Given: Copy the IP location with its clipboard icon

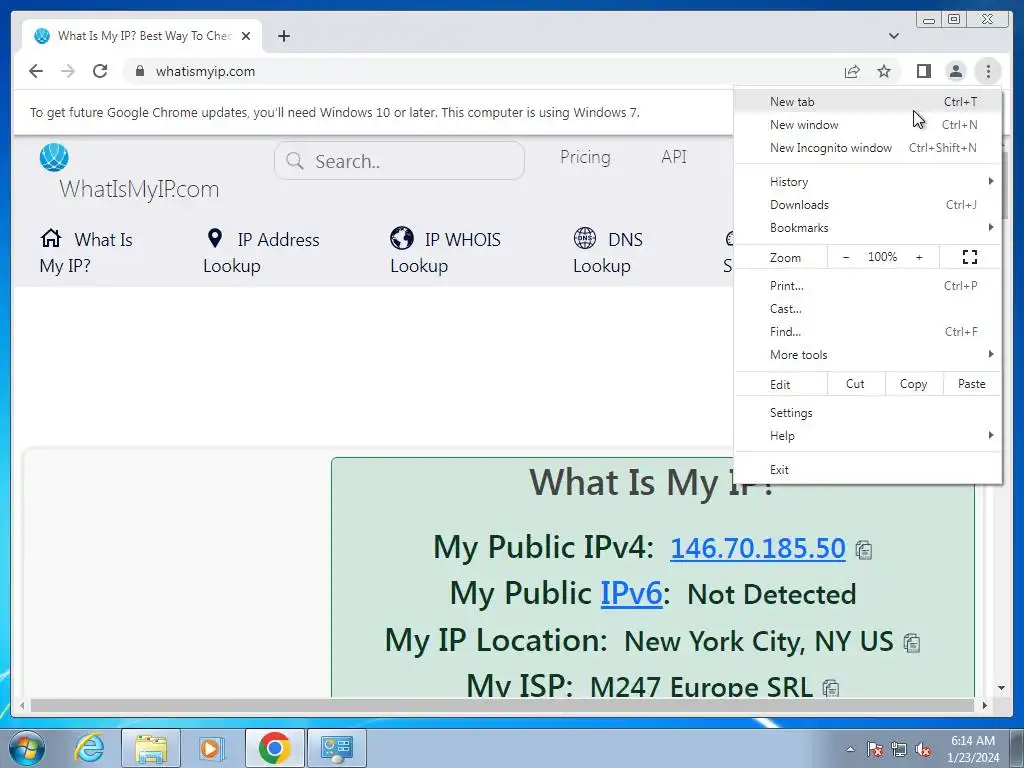Looking at the screenshot, I should tap(912, 643).
